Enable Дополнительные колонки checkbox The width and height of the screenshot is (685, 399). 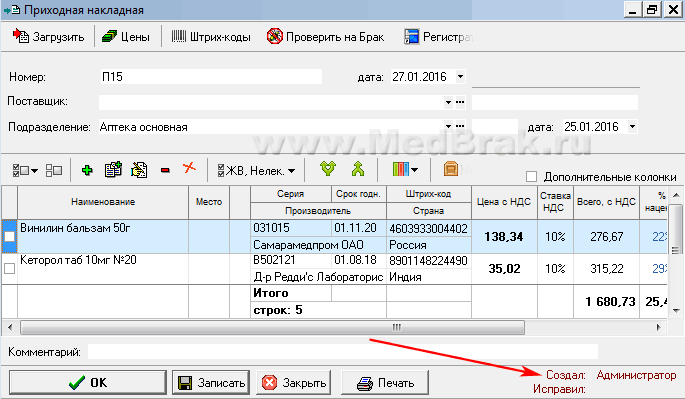pyautogui.click(x=531, y=177)
